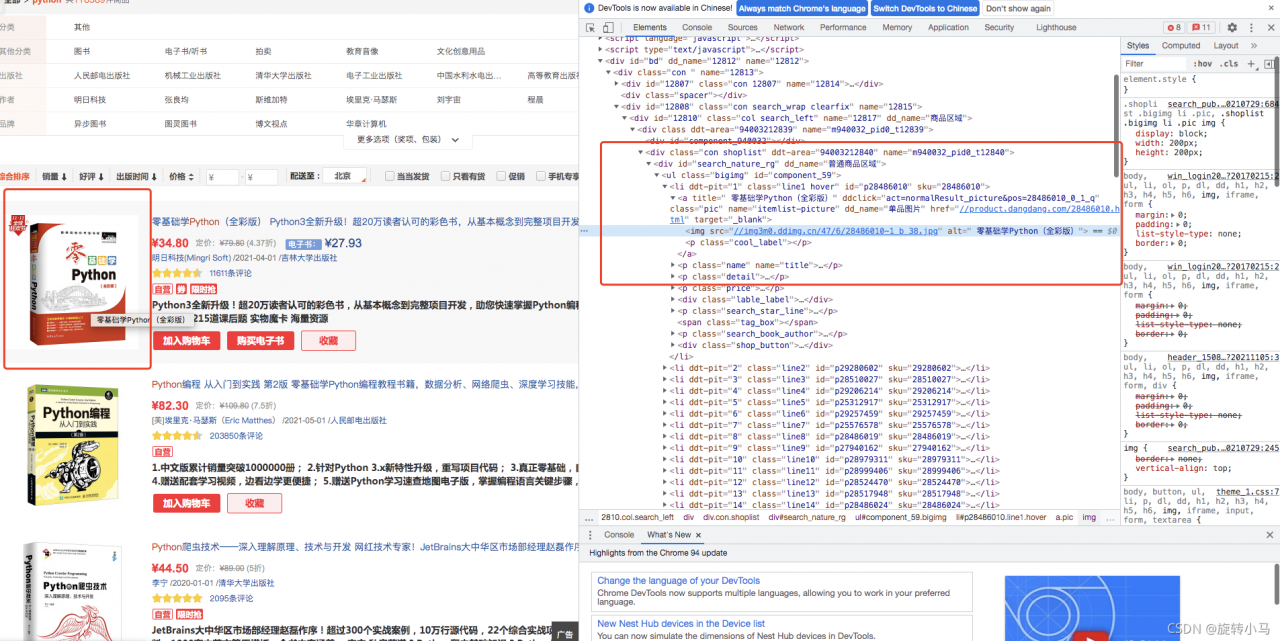The height and width of the screenshot is (641, 1280).
Task: Dismiss the DevTools language notification bar
Action: click(1271, 7)
